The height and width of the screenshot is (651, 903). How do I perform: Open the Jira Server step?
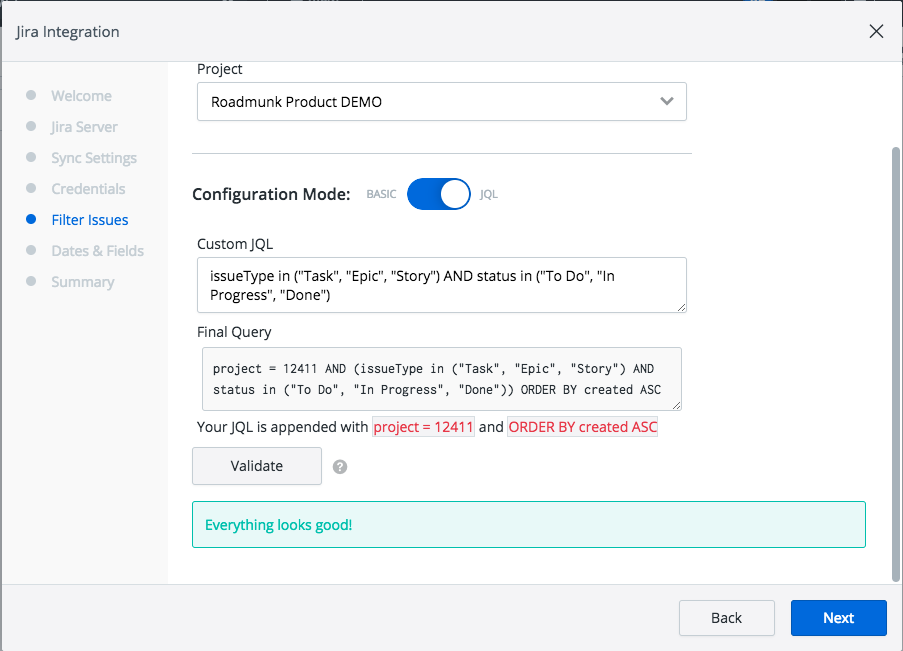pos(84,127)
